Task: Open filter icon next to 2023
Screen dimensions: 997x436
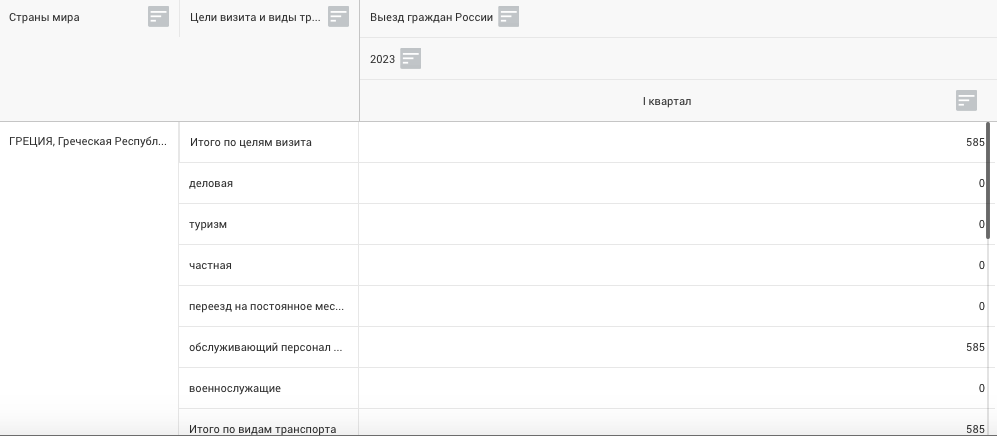Action: 410,59
